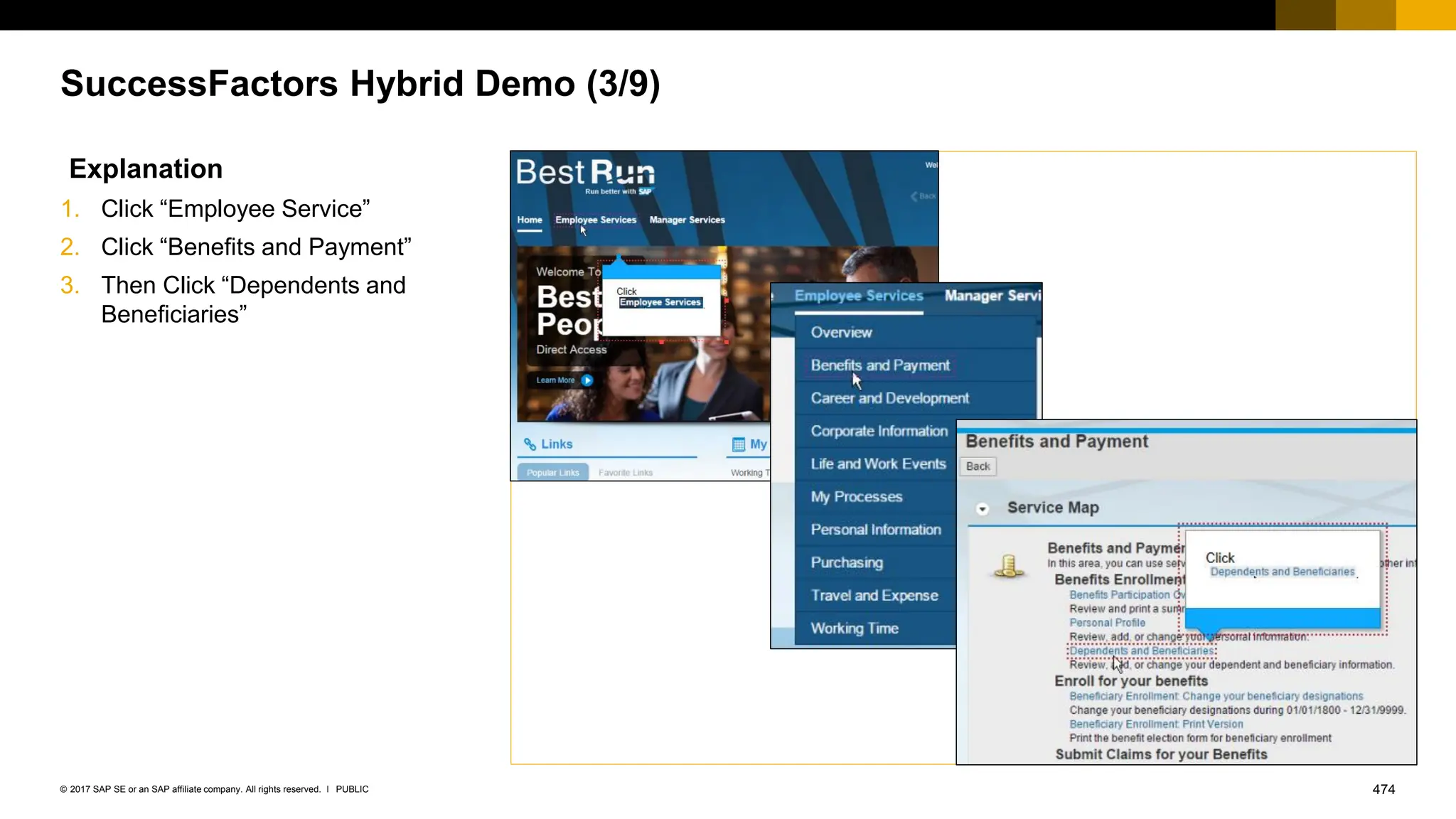Click the Links chain icon

click(530, 444)
